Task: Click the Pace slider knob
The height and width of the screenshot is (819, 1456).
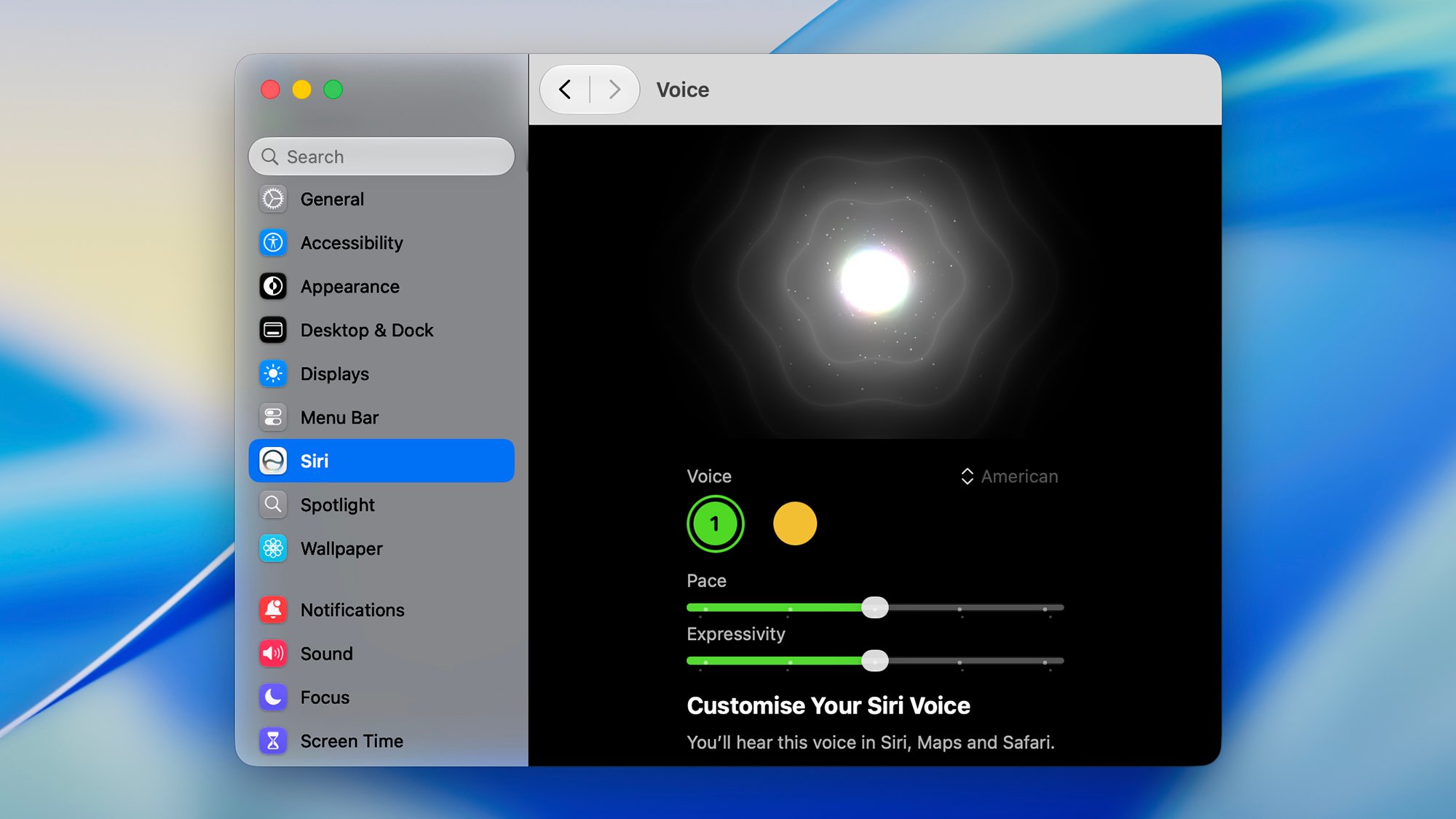Action: (875, 607)
